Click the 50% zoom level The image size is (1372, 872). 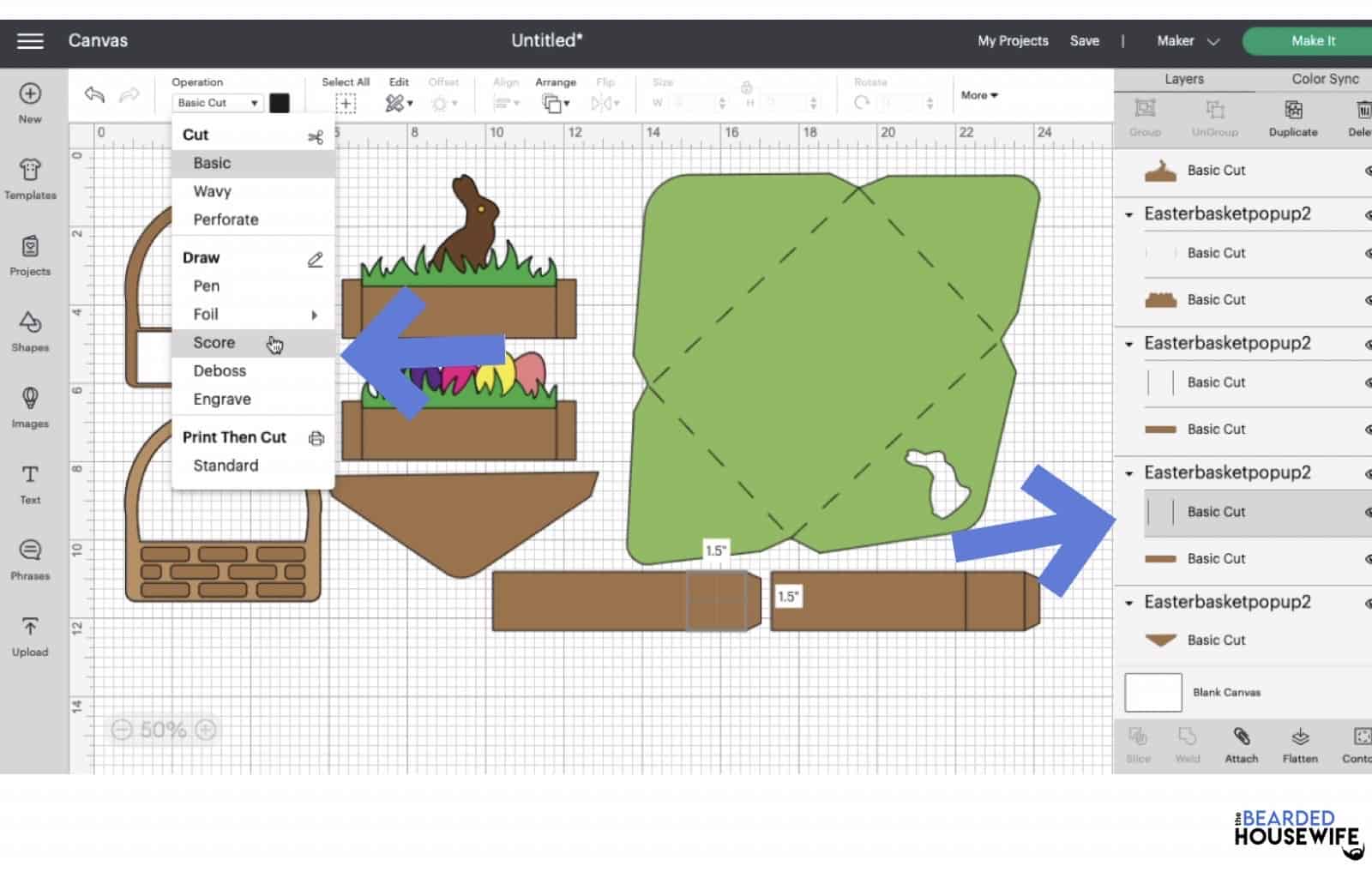click(x=163, y=730)
